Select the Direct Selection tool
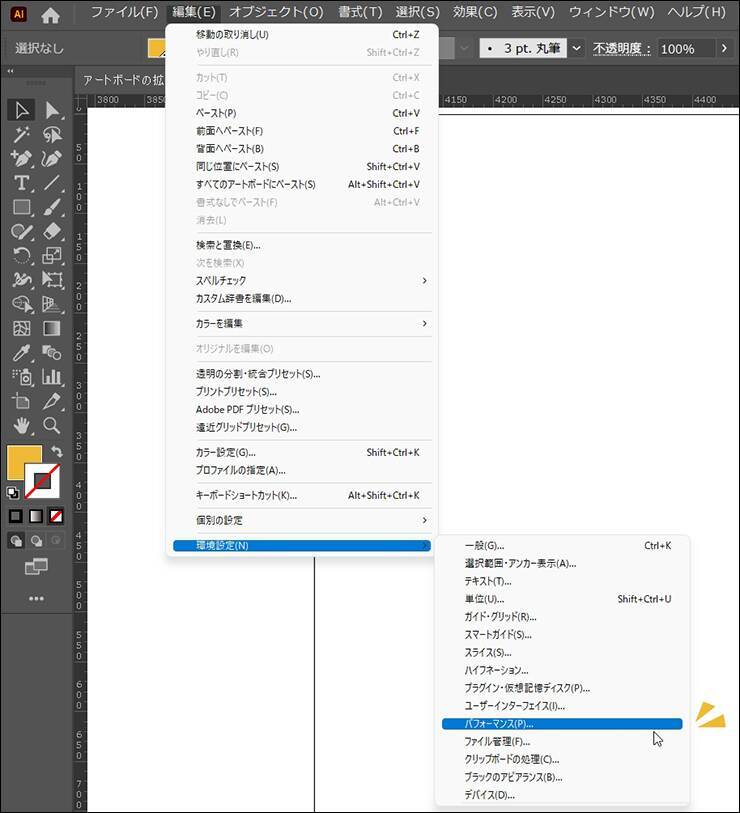Screen dimensions: 740x813 coord(53,110)
